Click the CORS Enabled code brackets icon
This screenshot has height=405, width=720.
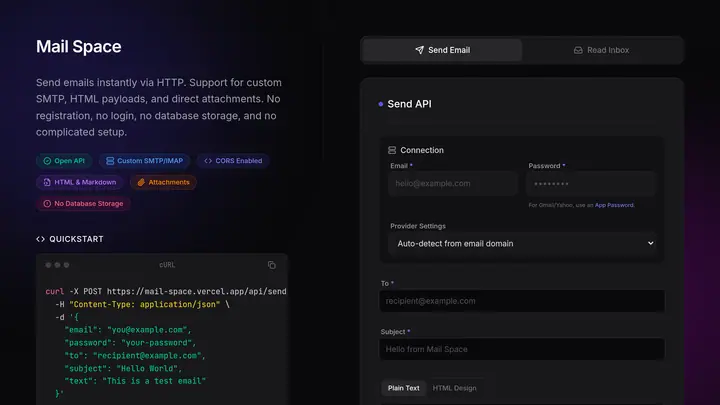tap(208, 161)
